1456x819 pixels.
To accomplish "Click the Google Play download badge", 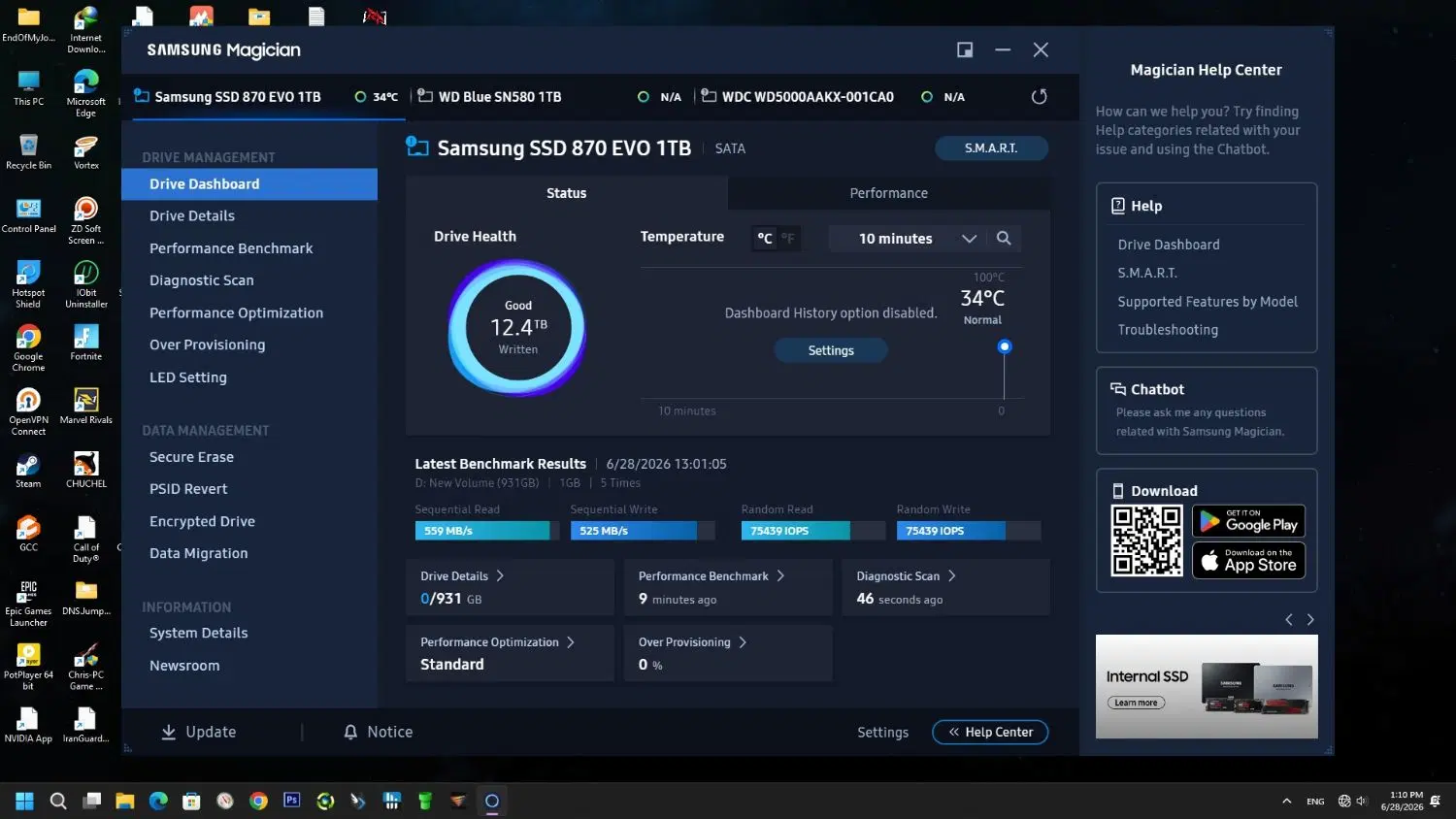I will (x=1248, y=521).
